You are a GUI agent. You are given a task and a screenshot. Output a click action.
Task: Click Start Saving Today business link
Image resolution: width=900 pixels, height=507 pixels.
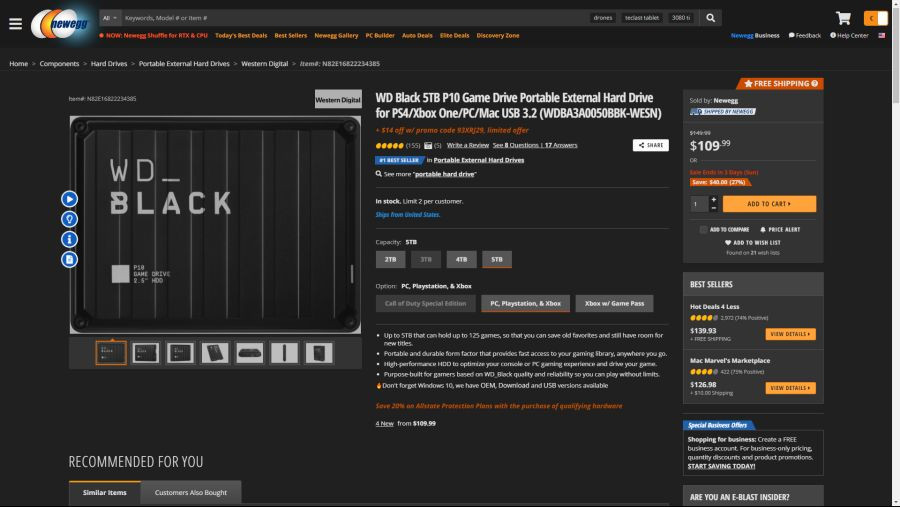[x=721, y=466]
